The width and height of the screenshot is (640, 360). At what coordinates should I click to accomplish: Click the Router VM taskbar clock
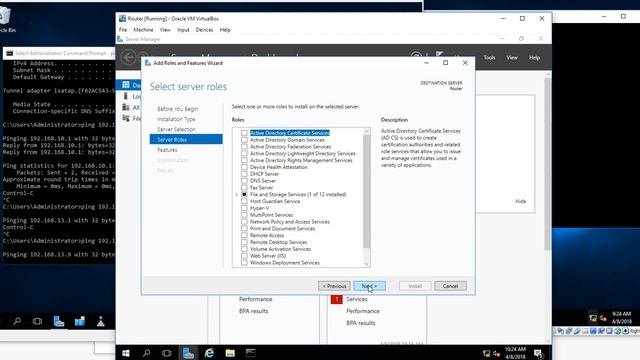515,353
